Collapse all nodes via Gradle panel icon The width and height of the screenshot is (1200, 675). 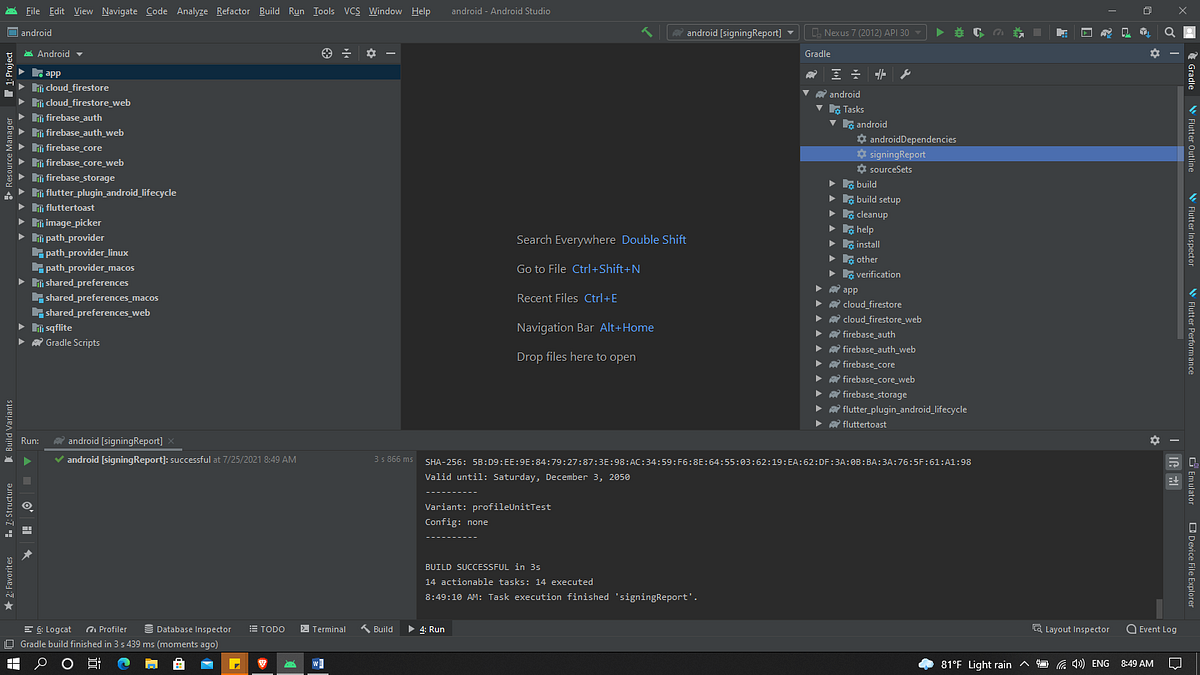tap(857, 74)
